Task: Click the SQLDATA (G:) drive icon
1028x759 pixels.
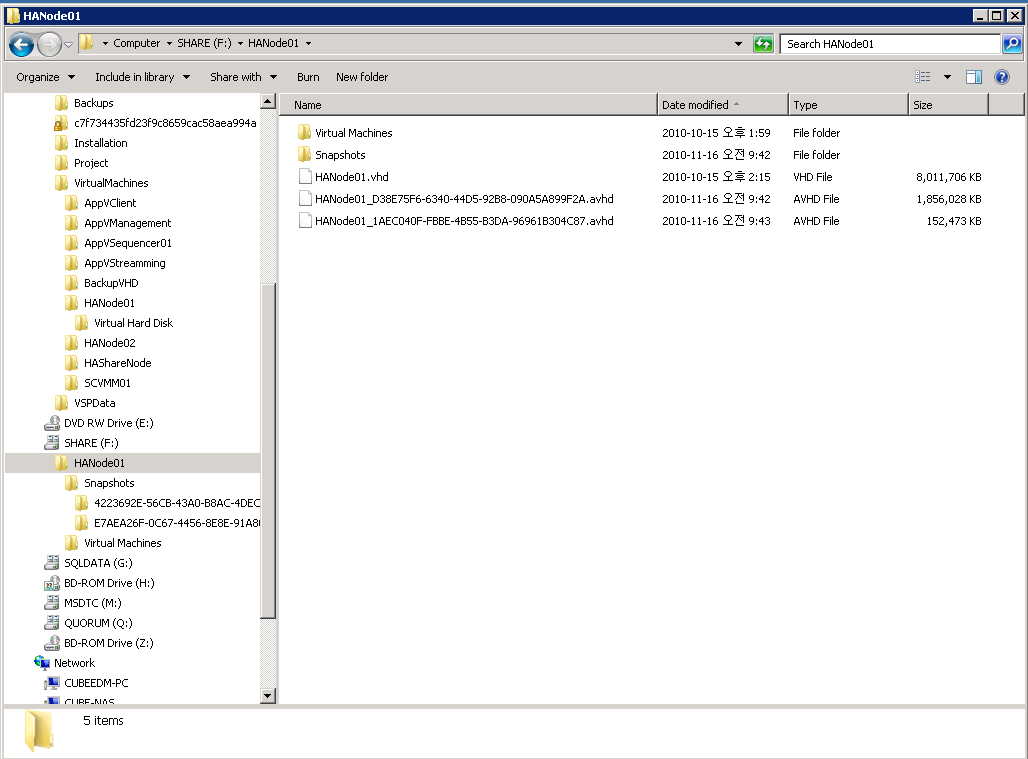Action: (52, 563)
